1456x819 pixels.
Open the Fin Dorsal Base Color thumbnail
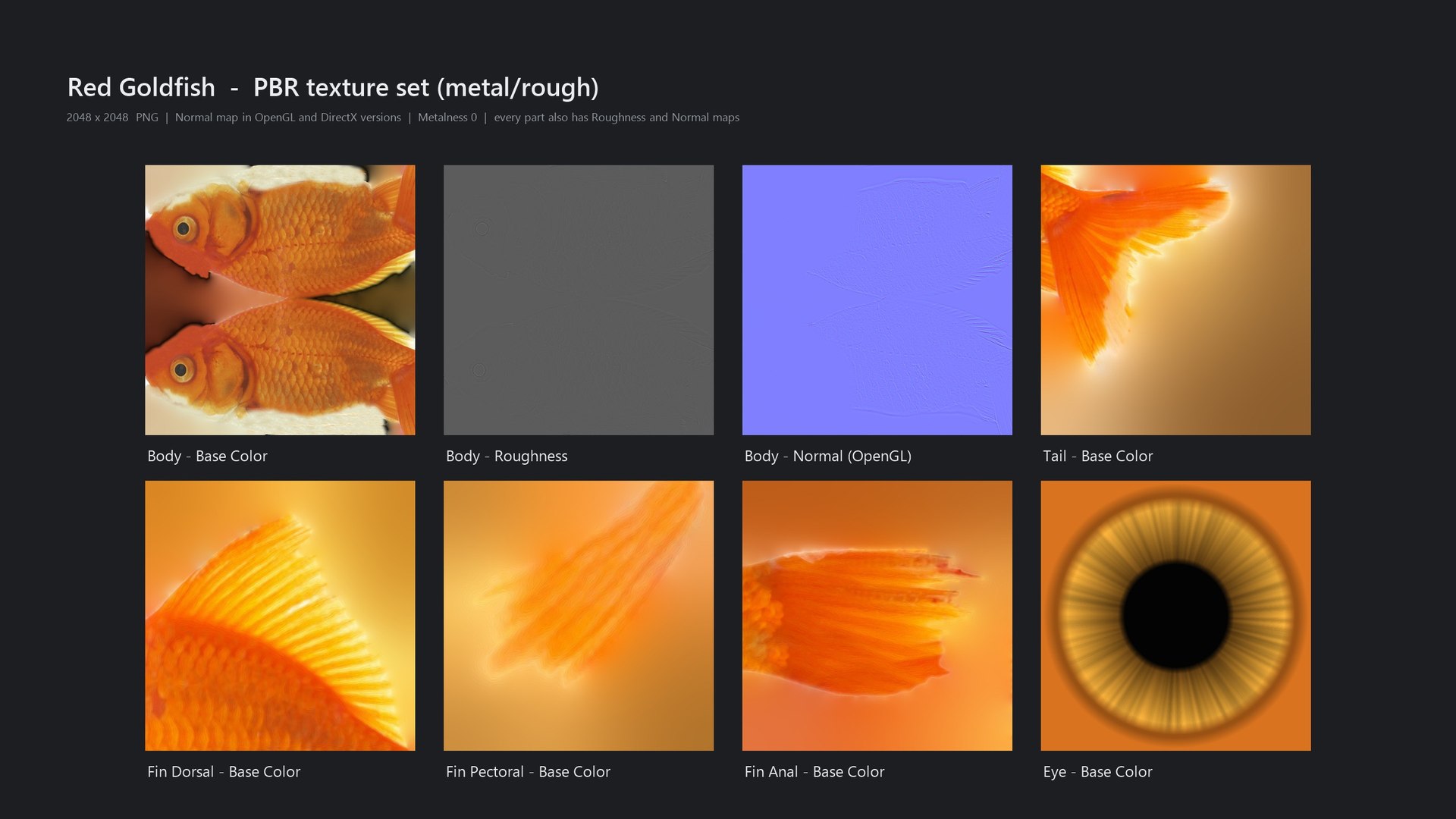coord(280,616)
